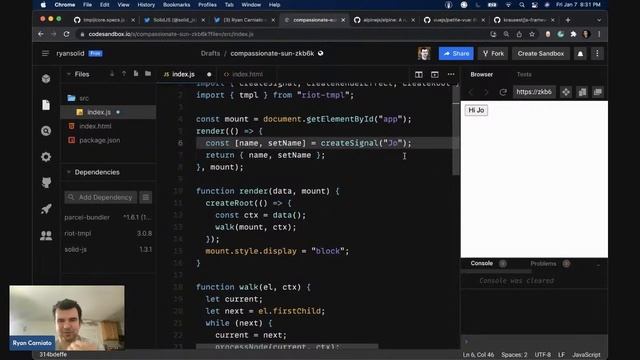The image size is (640, 360).
Task: Click the preview URL field
Action: pos(534,92)
